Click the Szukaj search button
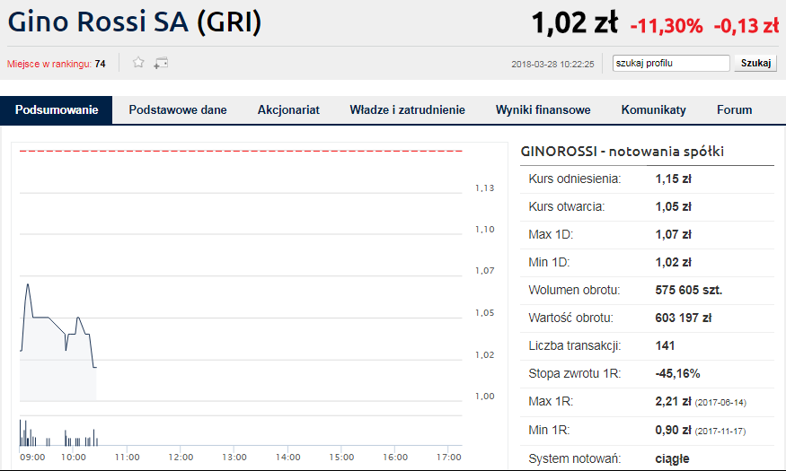The image size is (786, 471). (x=755, y=63)
